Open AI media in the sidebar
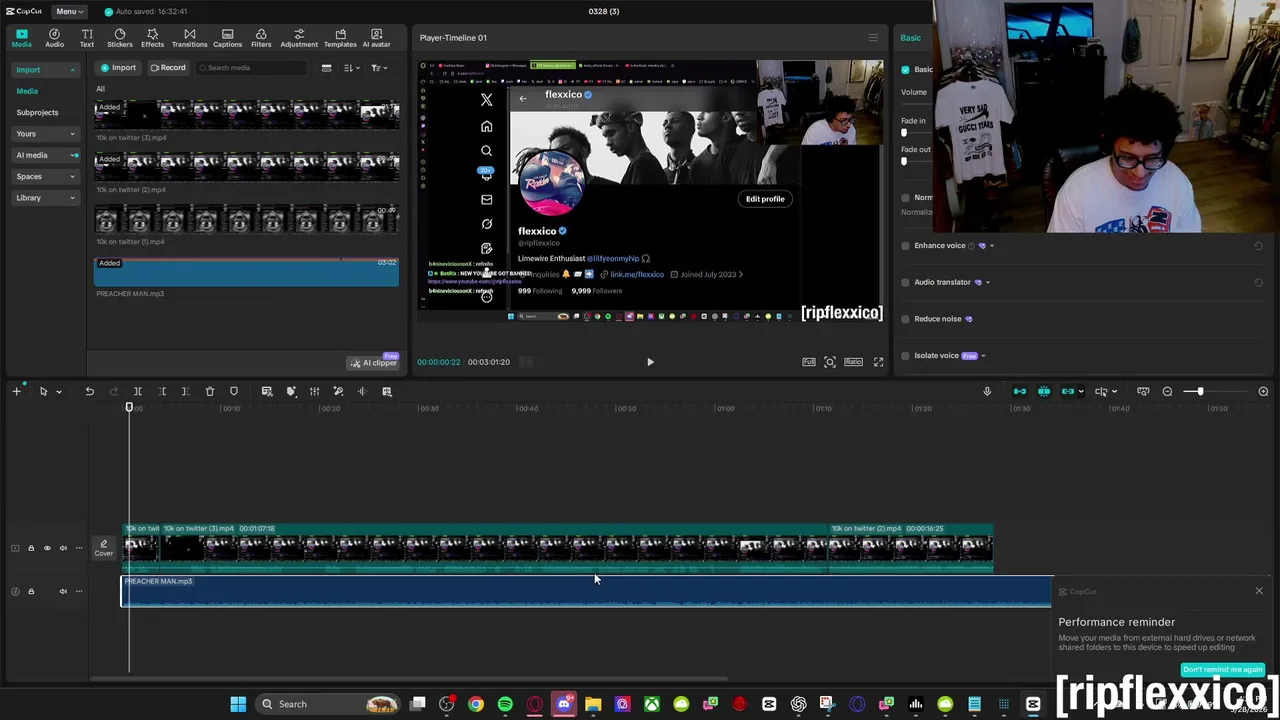 point(44,155)
